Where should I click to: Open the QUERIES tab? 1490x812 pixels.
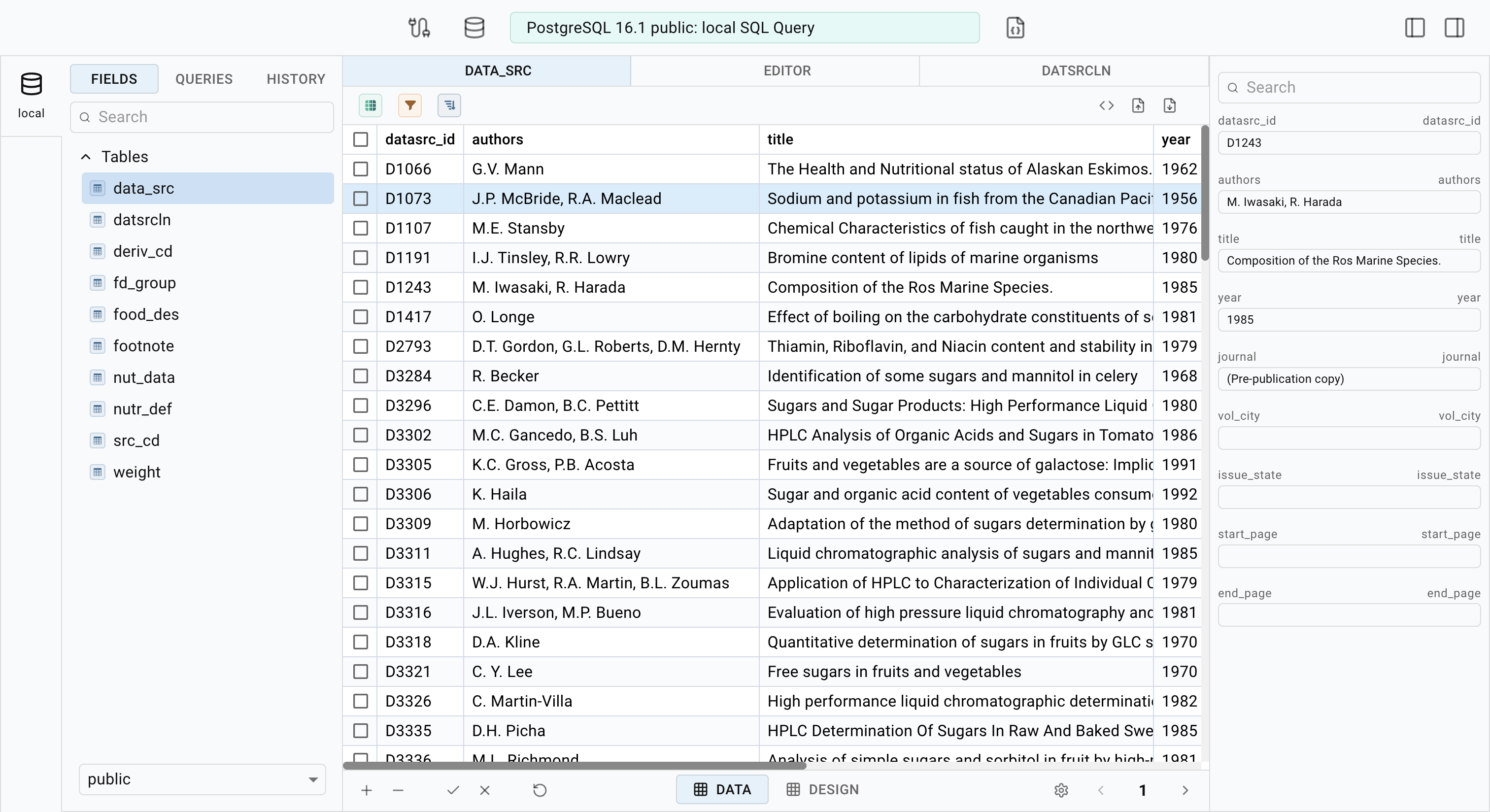203,79
